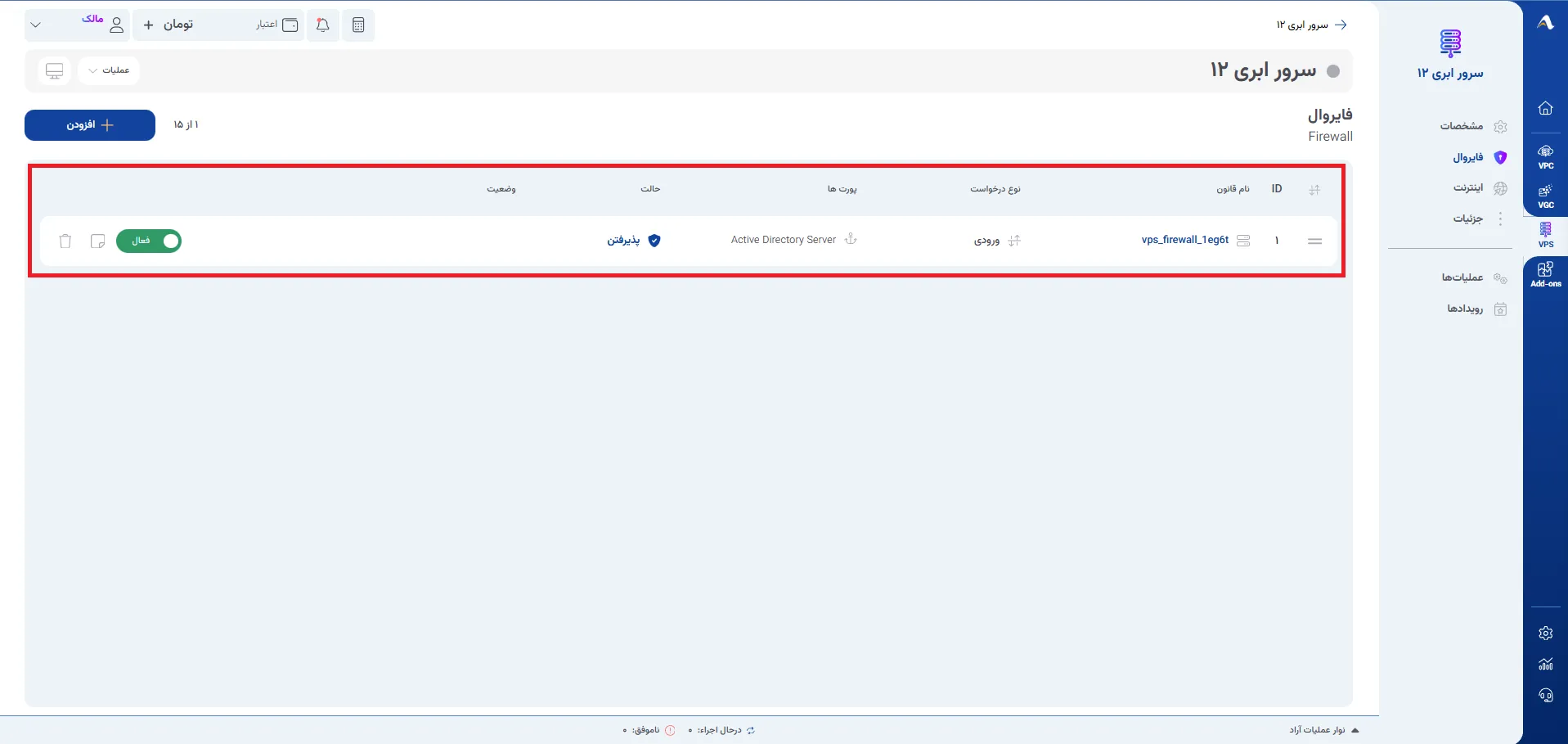Viewport: 1568px width, 744px height.
Task: Click the Active Directory Server port cell
Action: tap(793, 240)
